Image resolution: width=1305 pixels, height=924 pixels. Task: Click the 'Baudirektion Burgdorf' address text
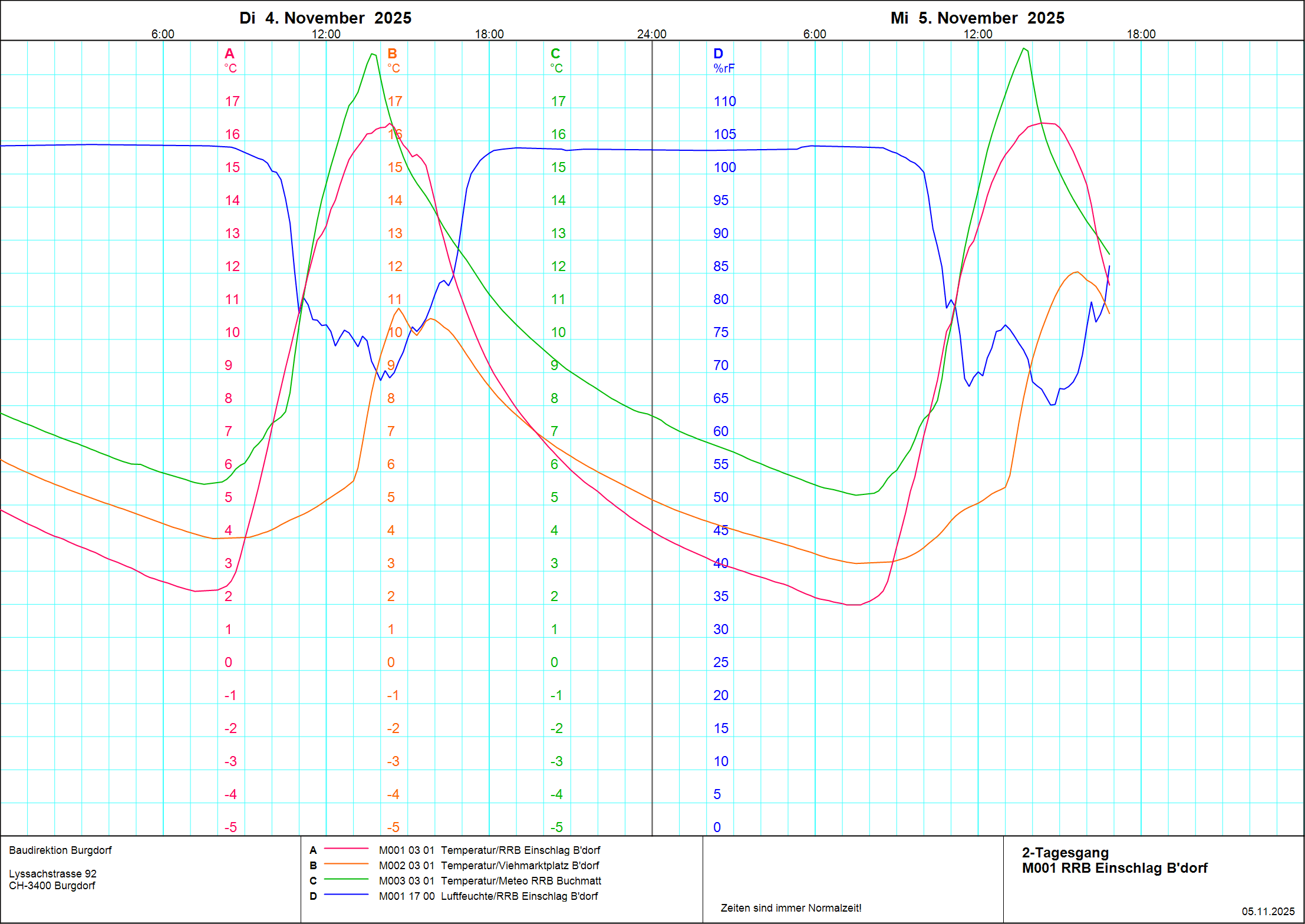[60, 850]
